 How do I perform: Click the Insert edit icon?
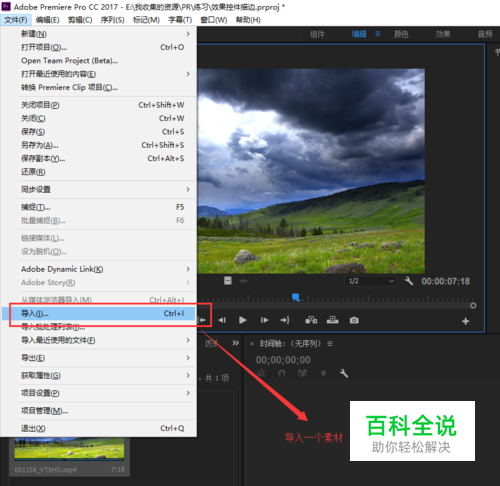[x=311, y=320]
